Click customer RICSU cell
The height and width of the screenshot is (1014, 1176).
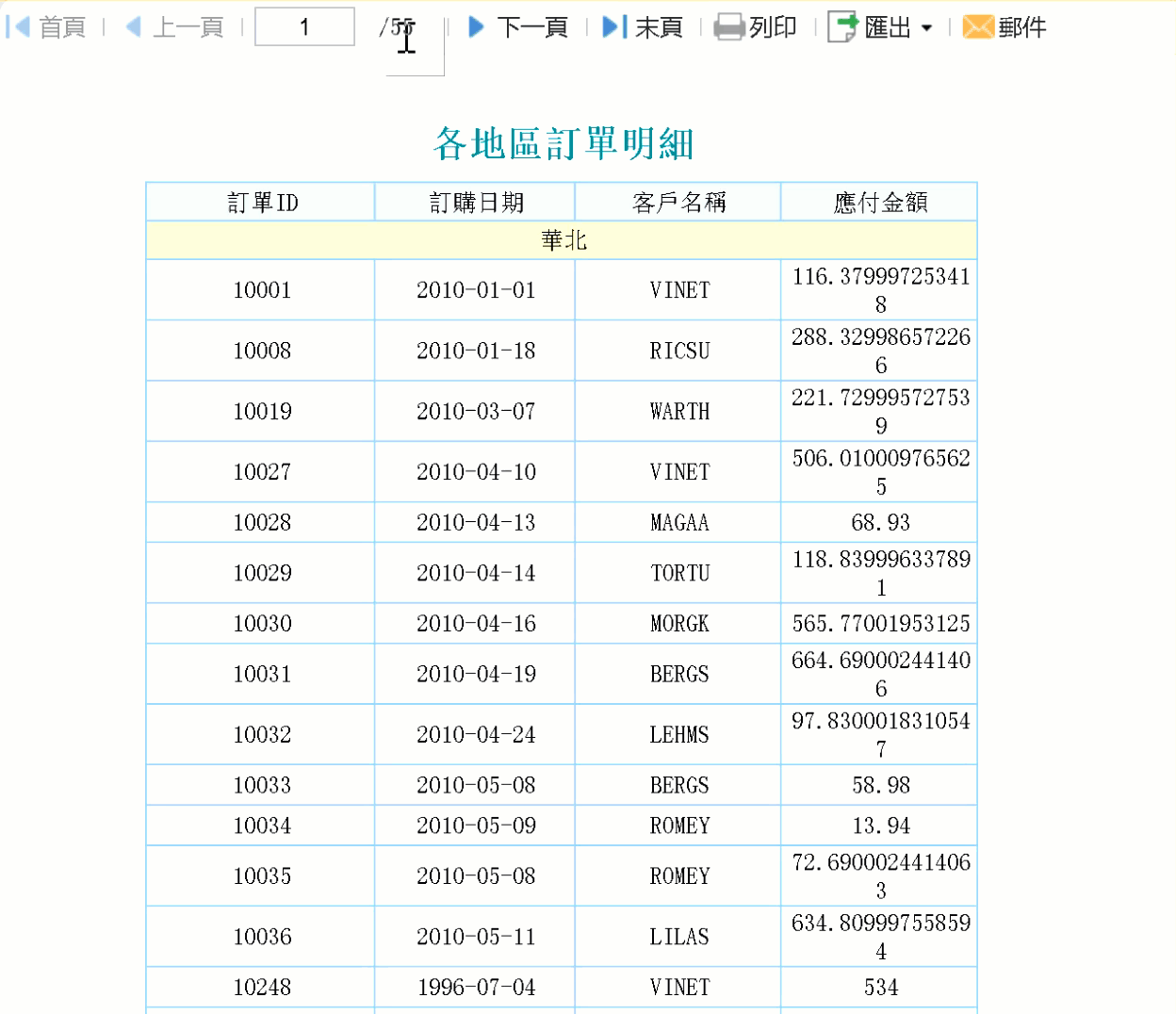tap(678, 351)
